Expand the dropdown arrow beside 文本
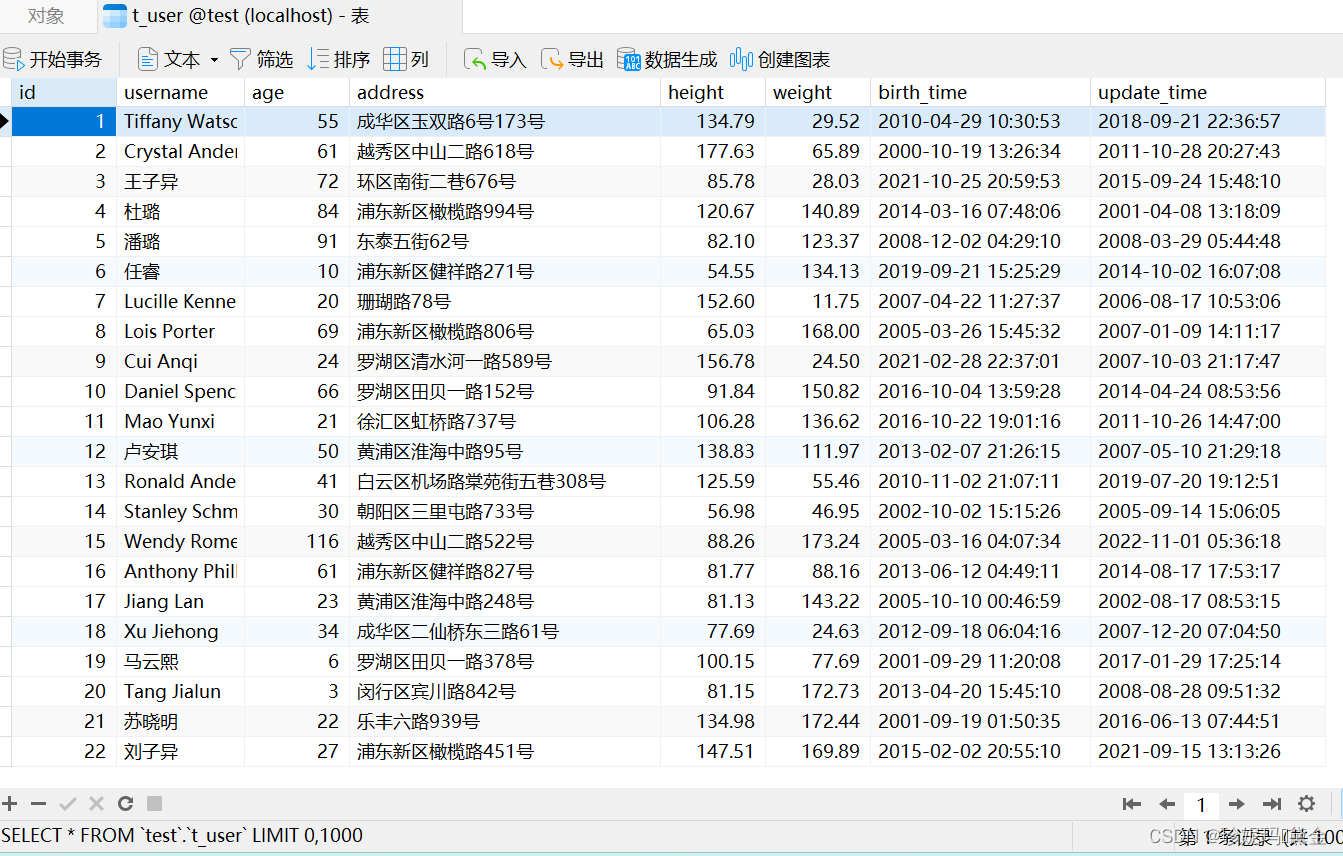1343x856 pixels. 214,60
